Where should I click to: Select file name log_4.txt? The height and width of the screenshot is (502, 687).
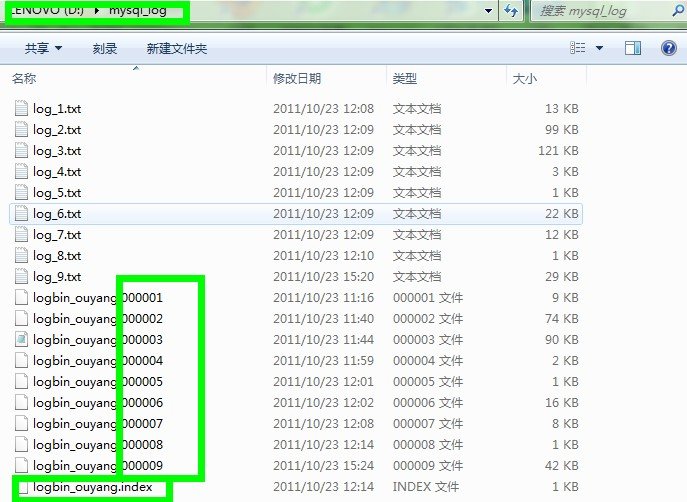[x=57, y=172]
